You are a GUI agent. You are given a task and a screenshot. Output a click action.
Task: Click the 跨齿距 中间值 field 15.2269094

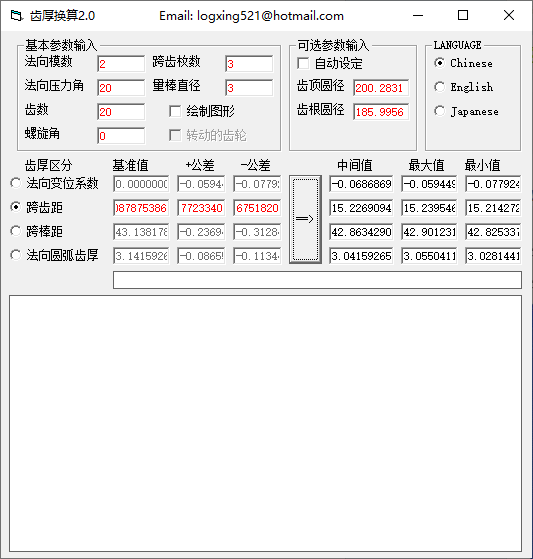[x=361, y=208]
